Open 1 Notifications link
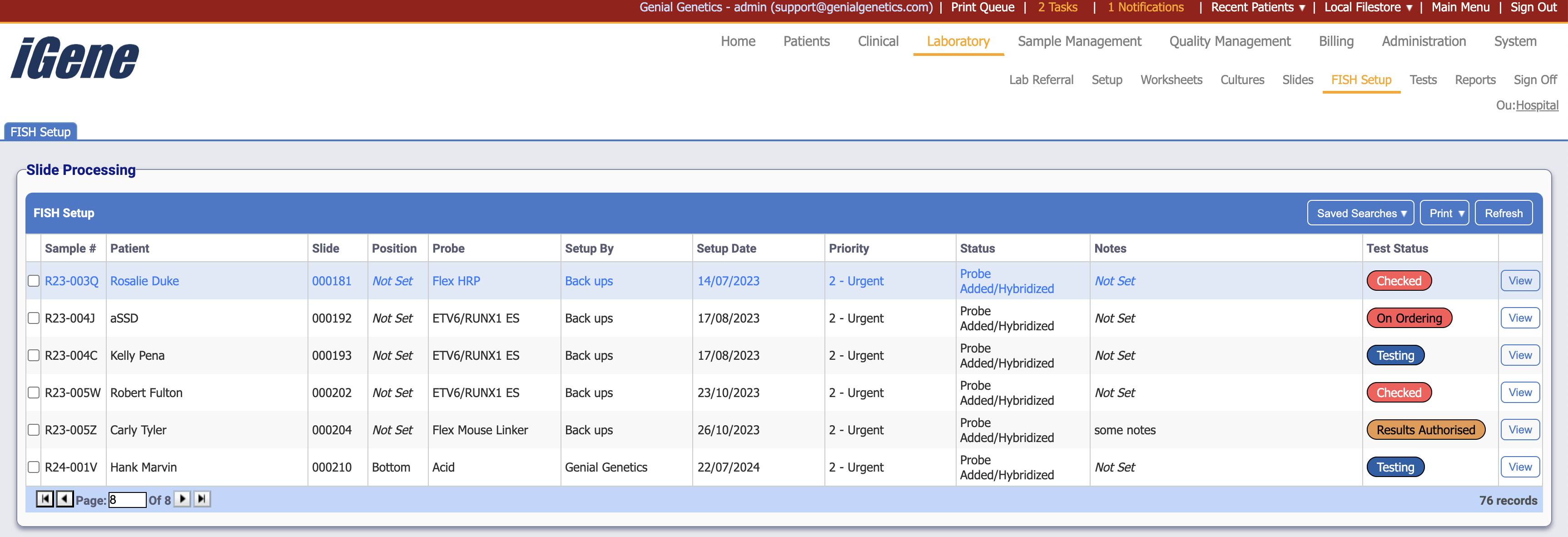 (1145, 7)
